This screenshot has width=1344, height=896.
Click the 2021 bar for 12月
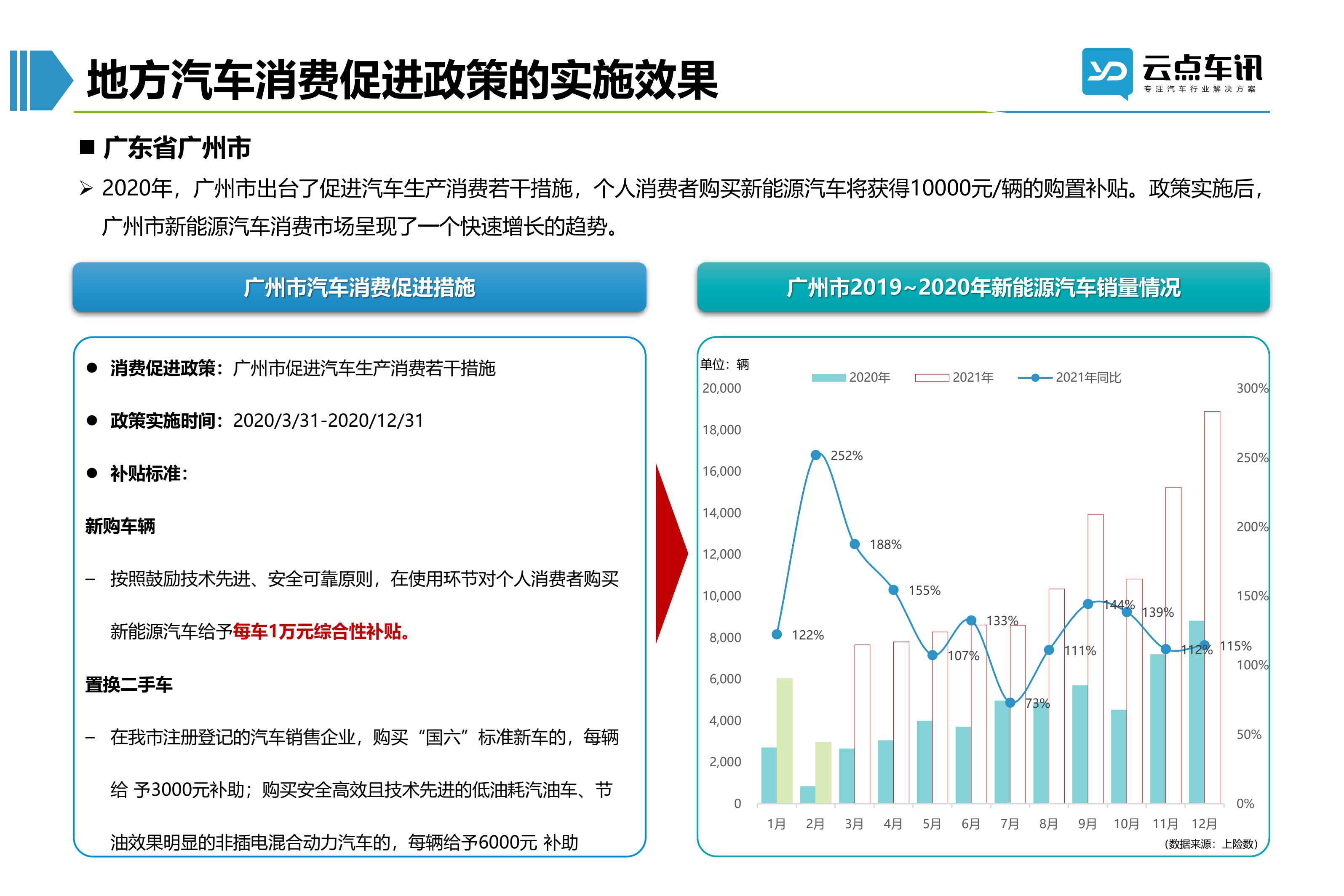(x=1212, y=607)
